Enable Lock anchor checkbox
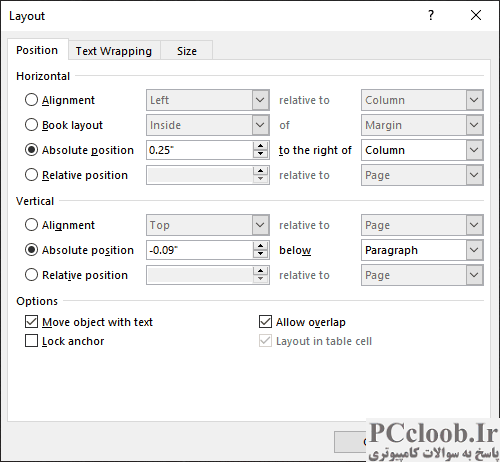Screen dimensions: 500x462 [31, 341]
